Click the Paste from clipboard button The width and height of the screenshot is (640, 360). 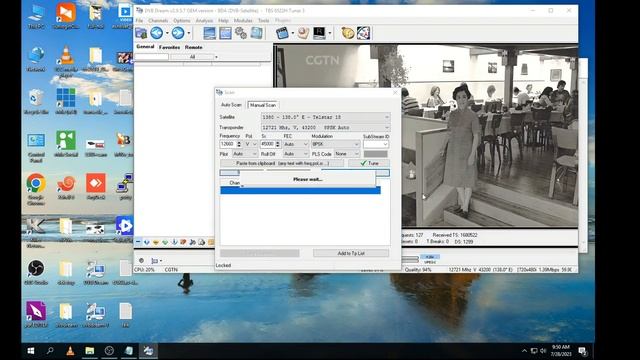tap(282, 163)
